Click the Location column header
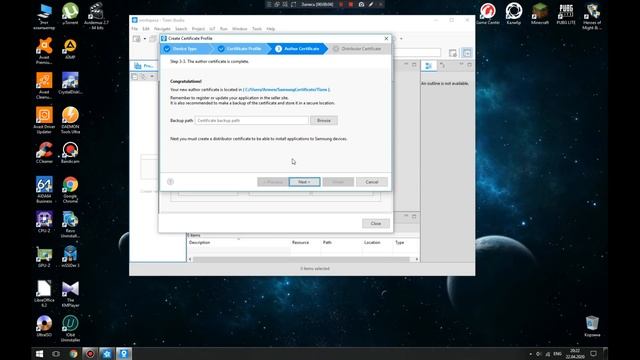 pos(372,242)
